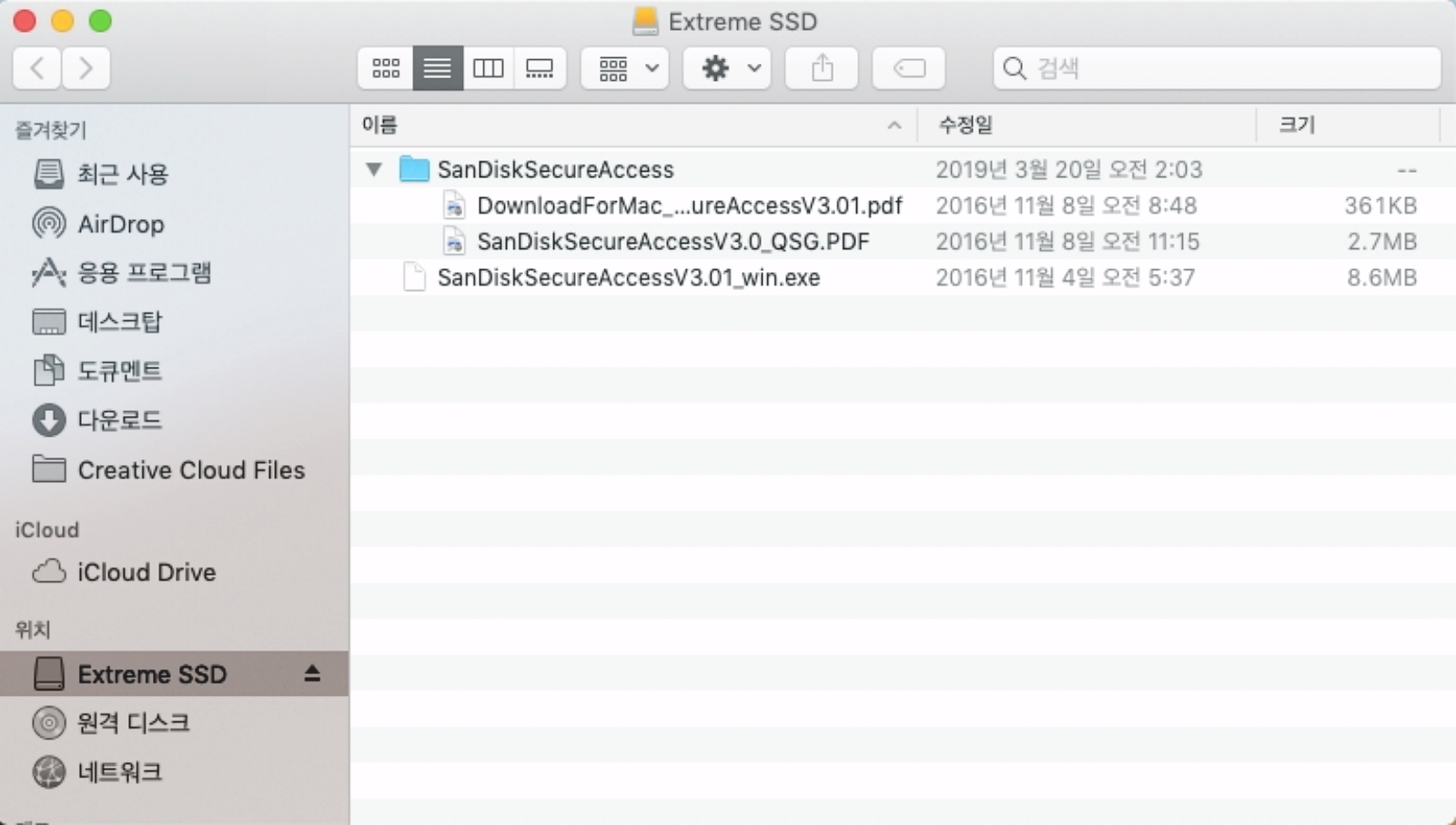Select Extreme SSD in the sidebar

(174, 674)
